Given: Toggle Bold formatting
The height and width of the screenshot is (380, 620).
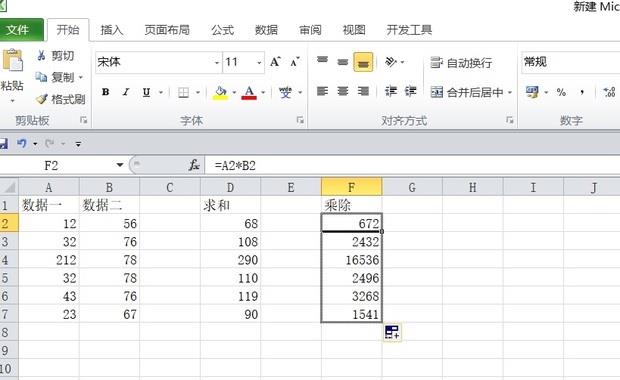Looking at the screenshot, I should click(x=106, y=92).
